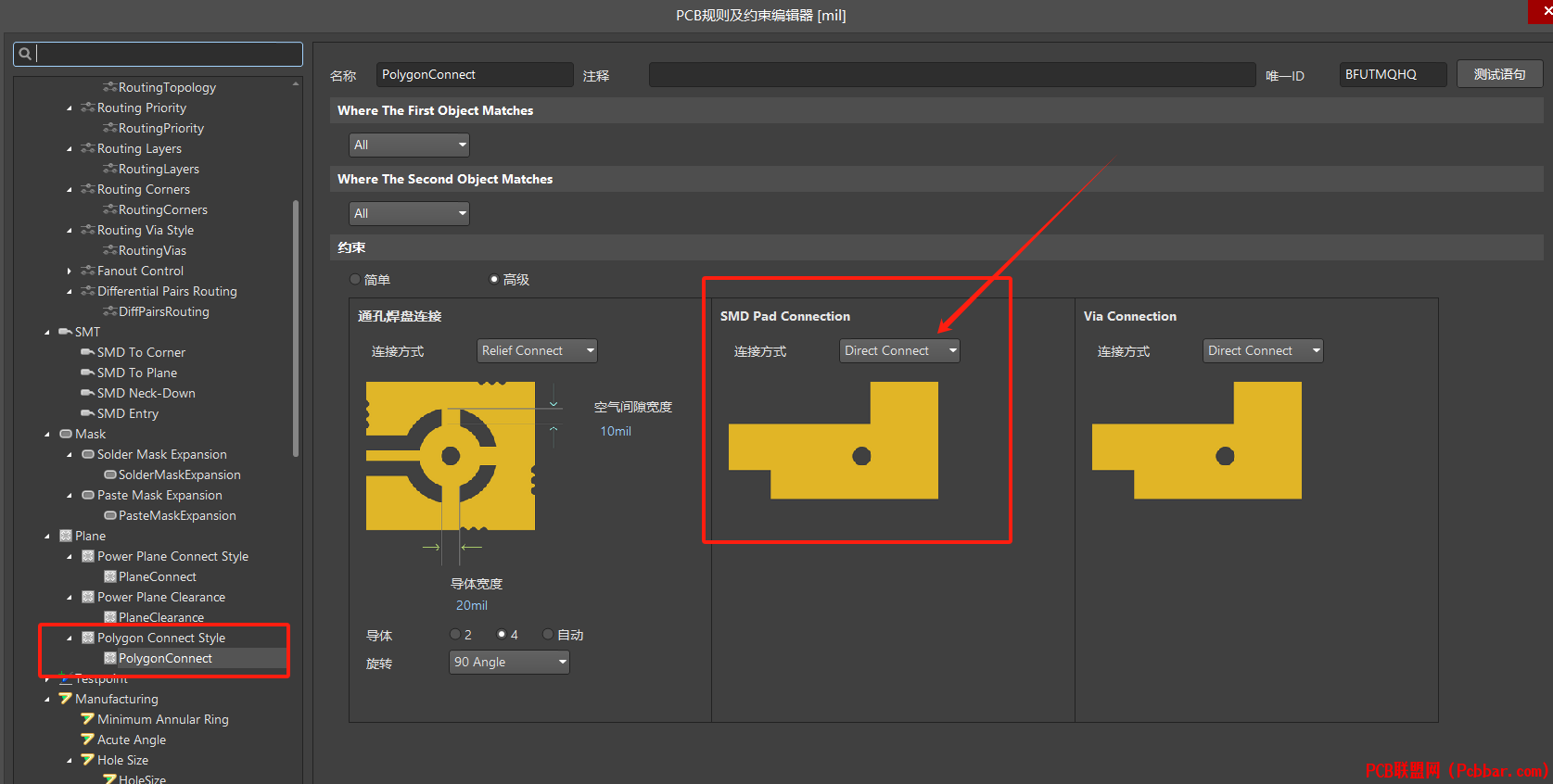Click the SMD Neck-Down icon

pyautogui.click(x=88, y=393)
